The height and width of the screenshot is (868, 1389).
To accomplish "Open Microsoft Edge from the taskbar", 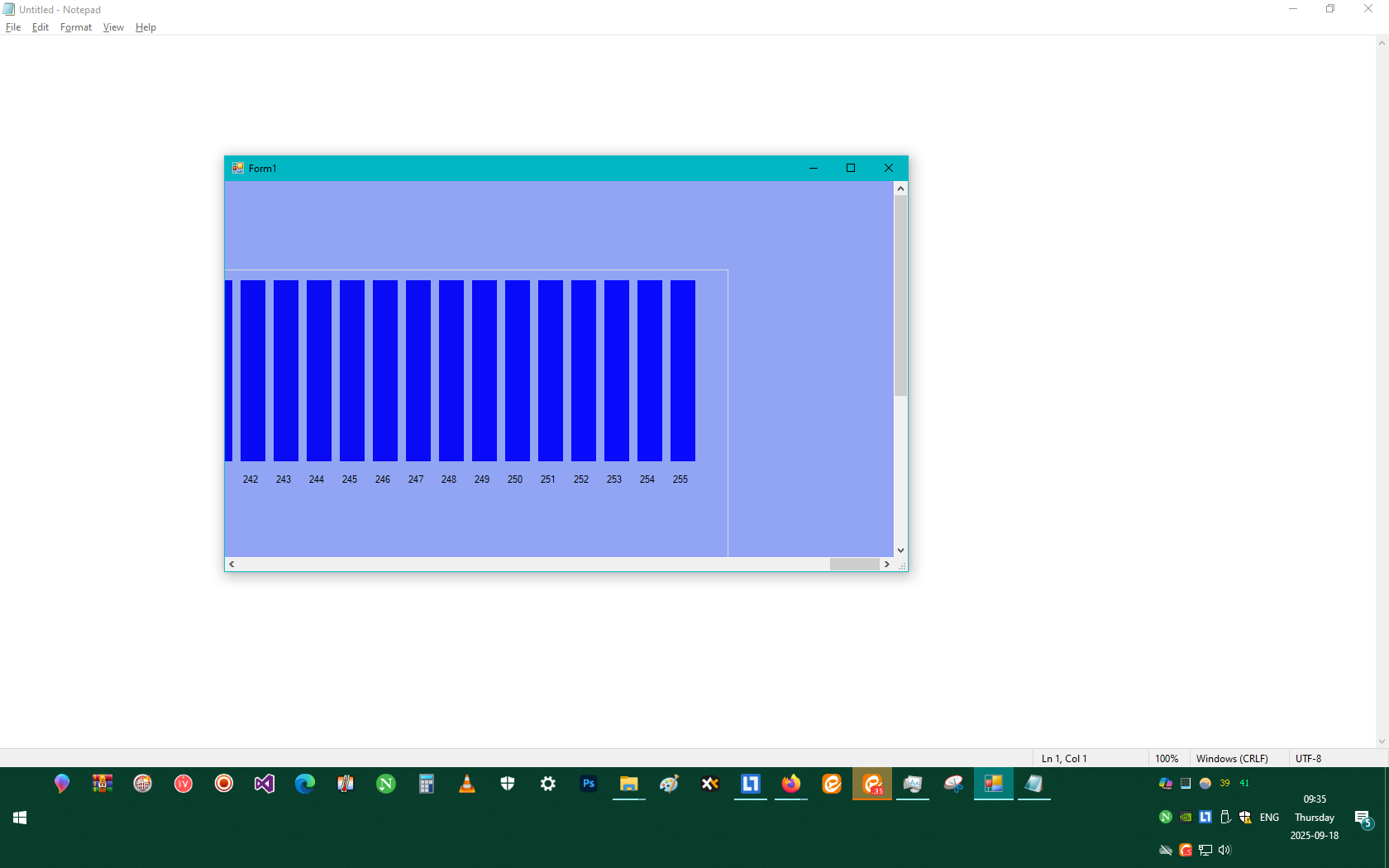I will pyautogui.click(x=305, y=784).
